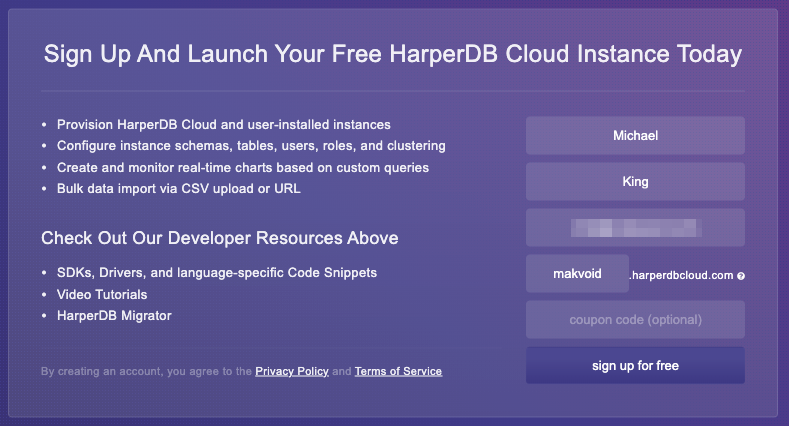789x426 pixels.
Task: Click Check Out Our Developer Resources Above heading
Action: pyautogui.click(x=219, y=238)
